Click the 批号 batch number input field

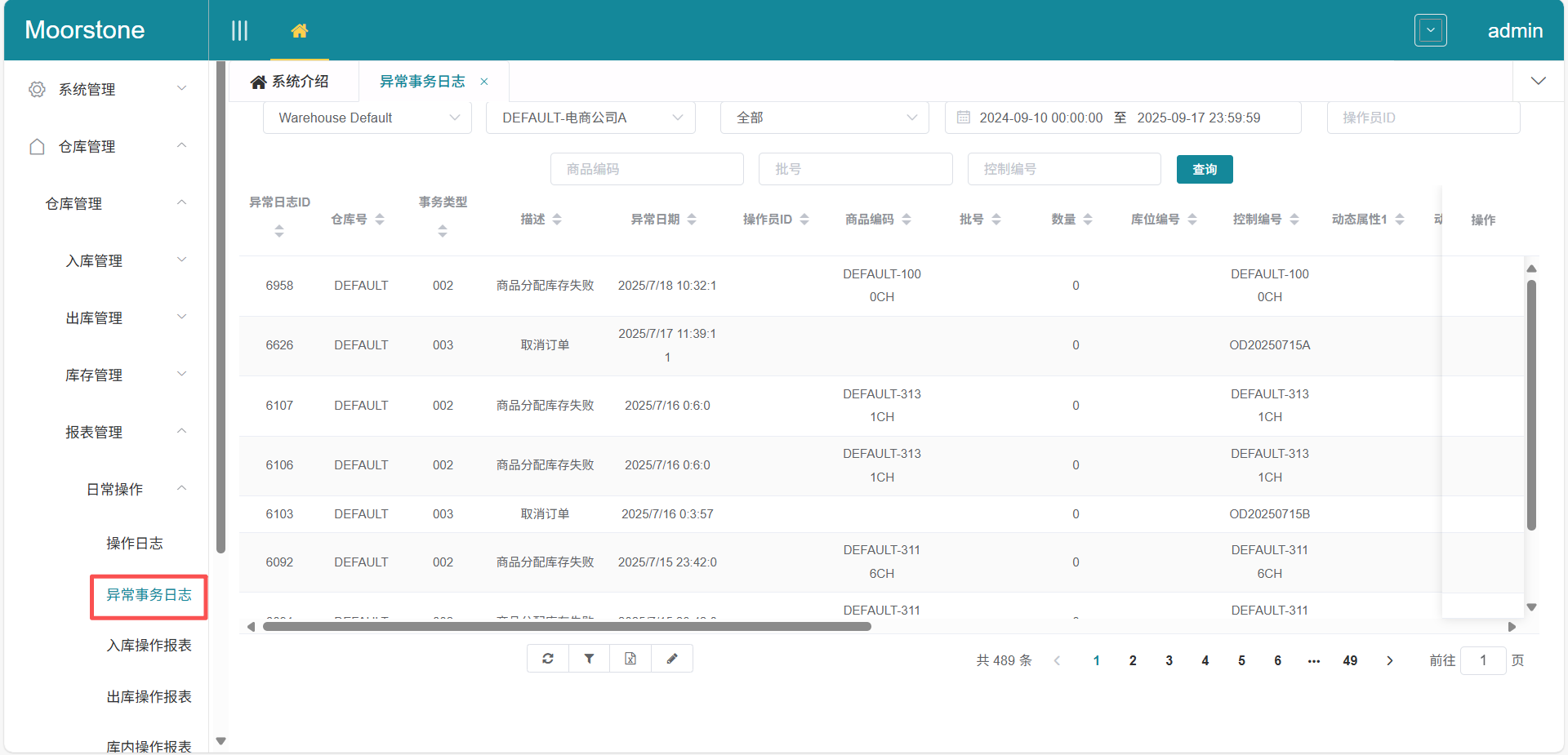pos(855,169)
